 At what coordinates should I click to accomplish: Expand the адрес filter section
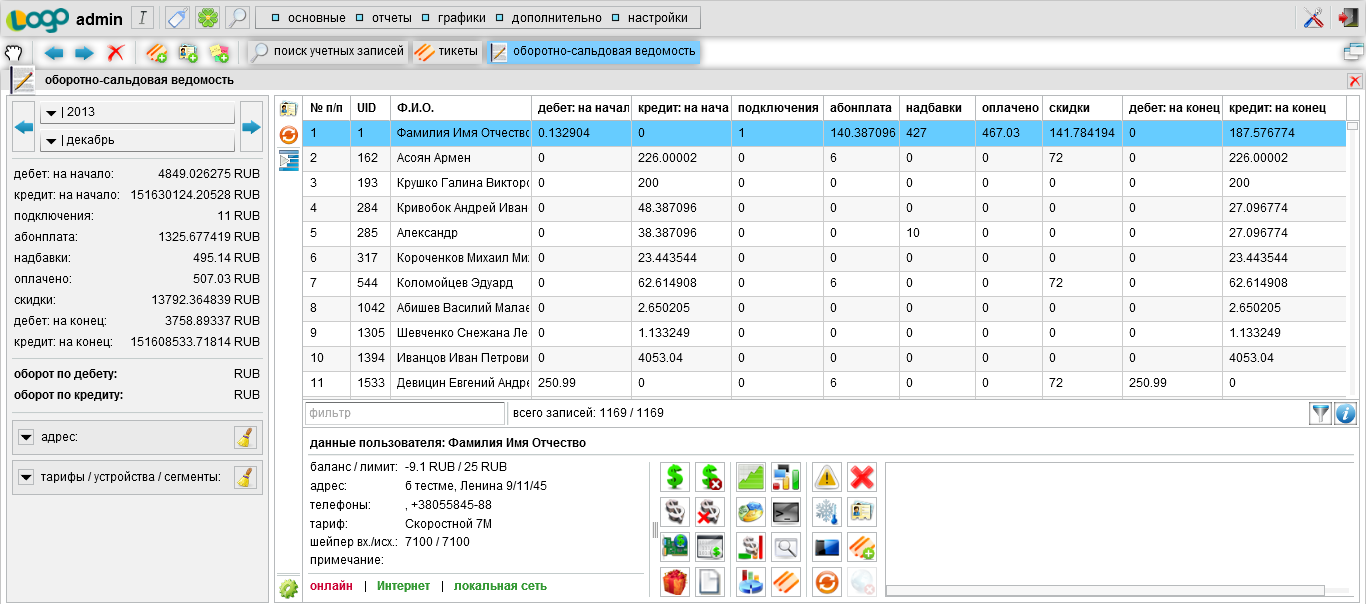tap(26, 437)
